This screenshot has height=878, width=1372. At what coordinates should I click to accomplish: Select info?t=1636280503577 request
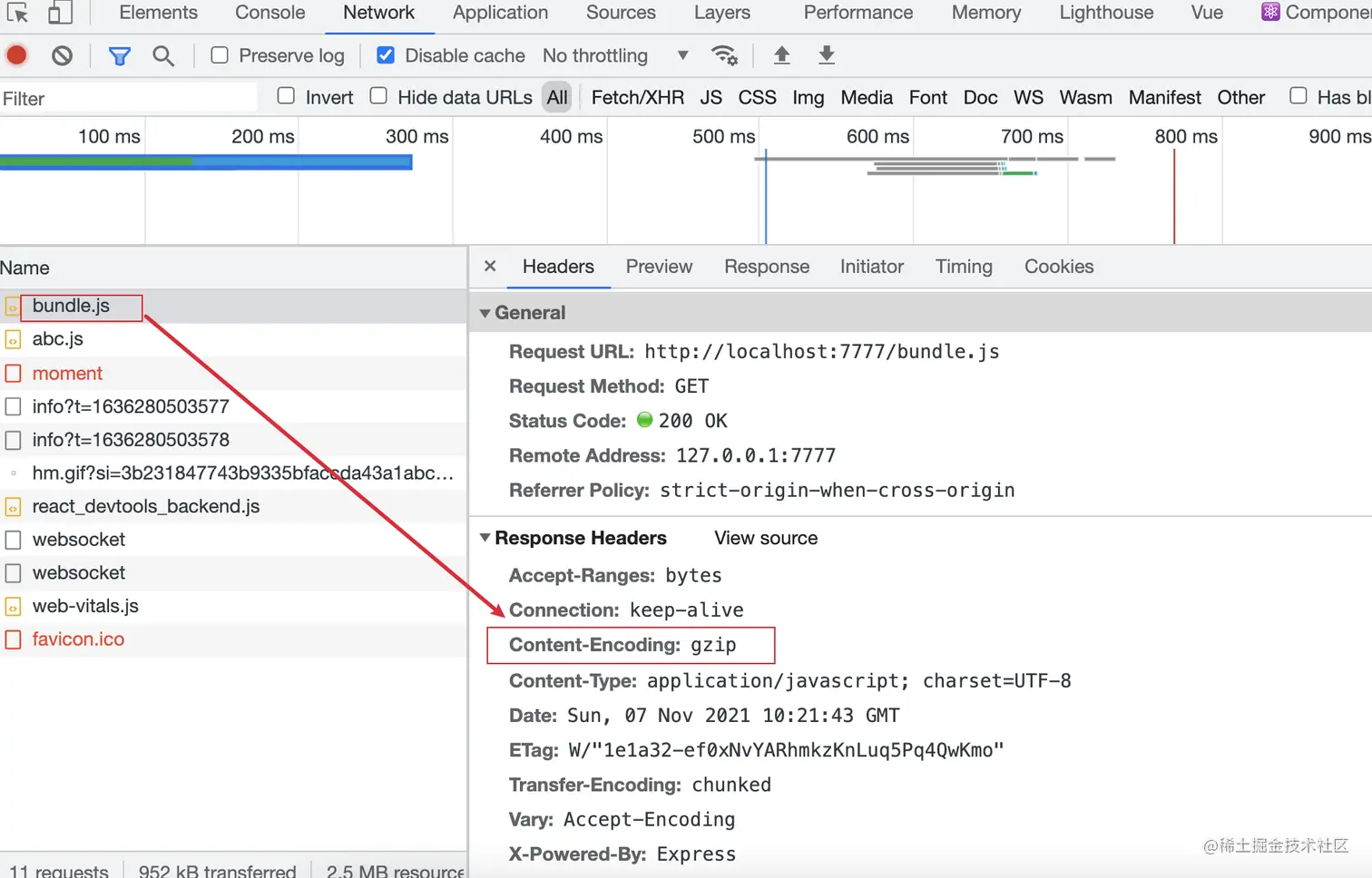tap(233, 406)
